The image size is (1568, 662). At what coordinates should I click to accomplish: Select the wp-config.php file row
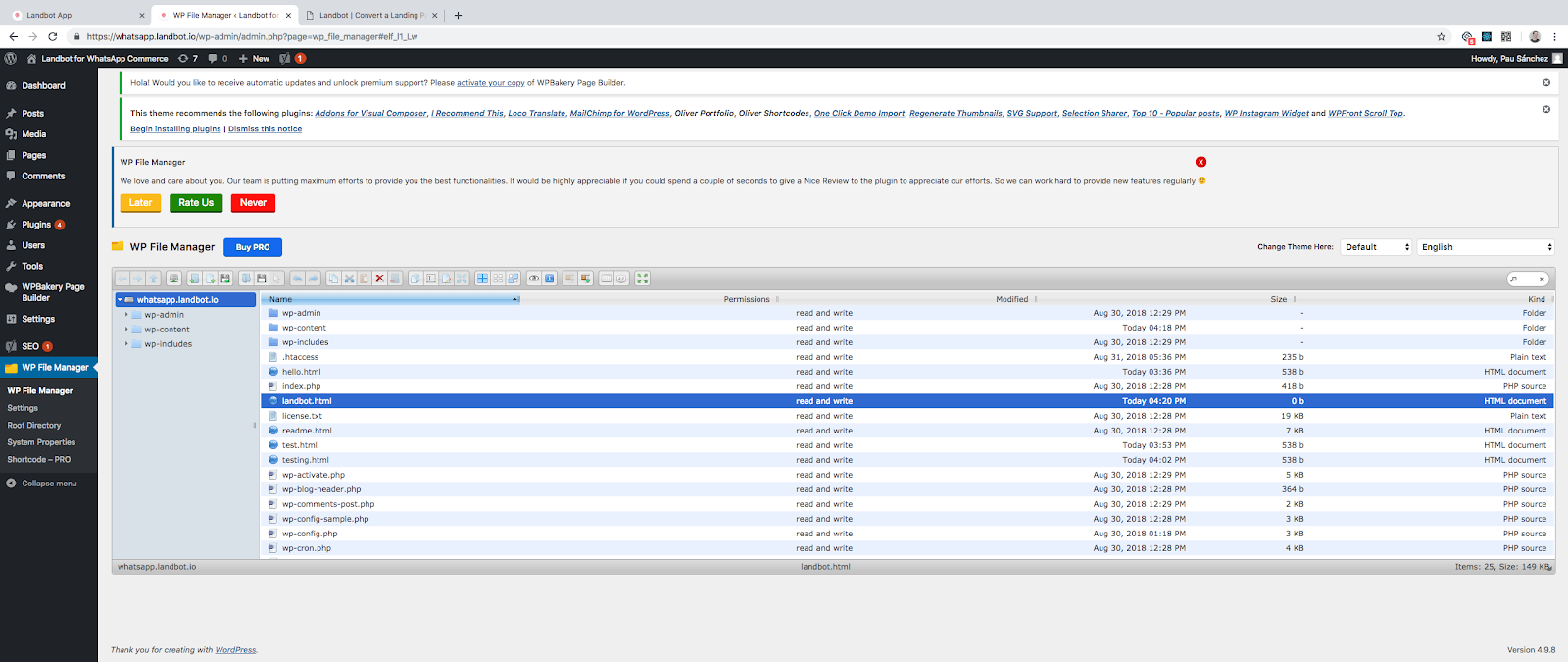(906, 534)
